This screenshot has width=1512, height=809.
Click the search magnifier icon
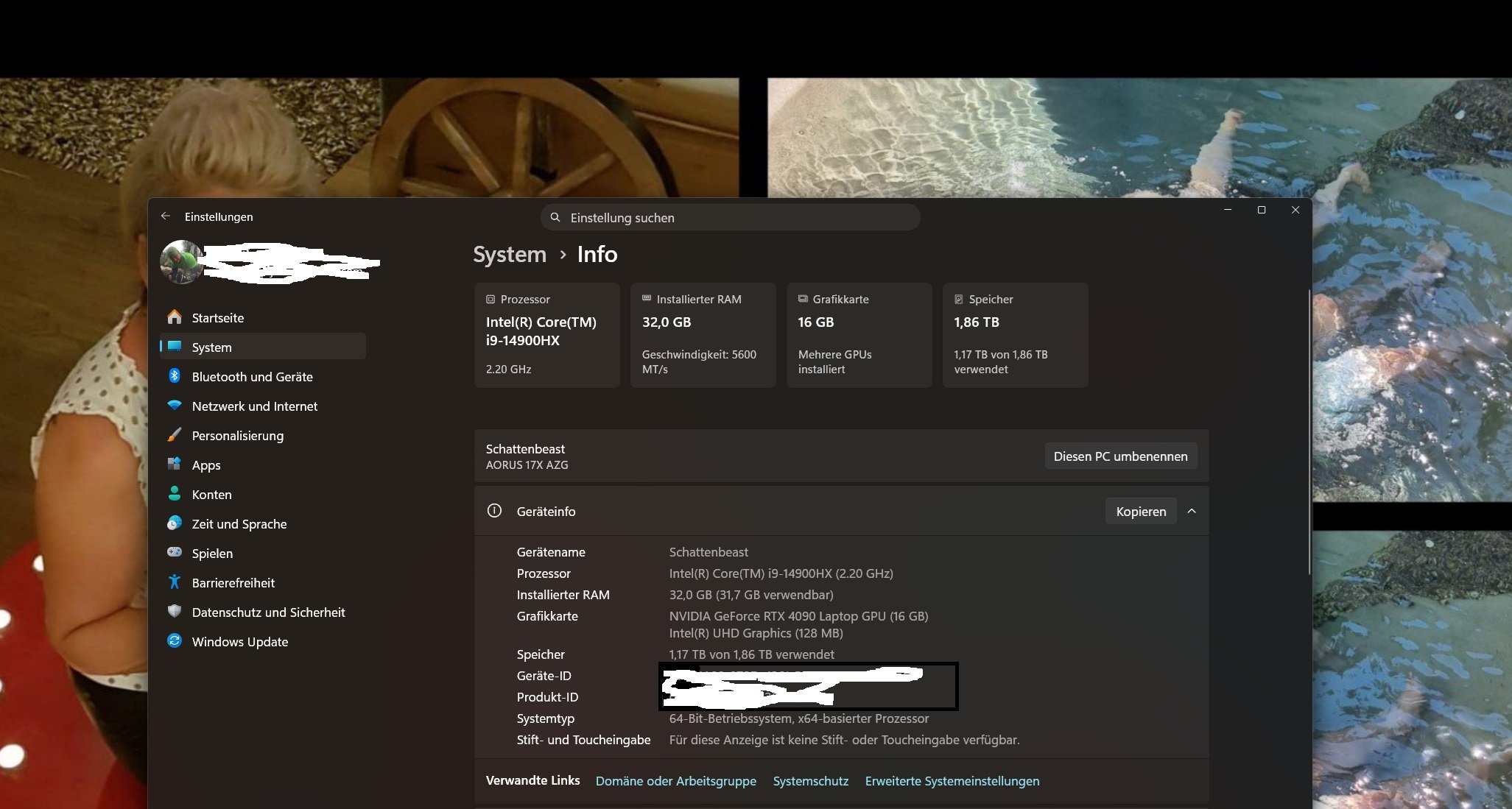555,217
